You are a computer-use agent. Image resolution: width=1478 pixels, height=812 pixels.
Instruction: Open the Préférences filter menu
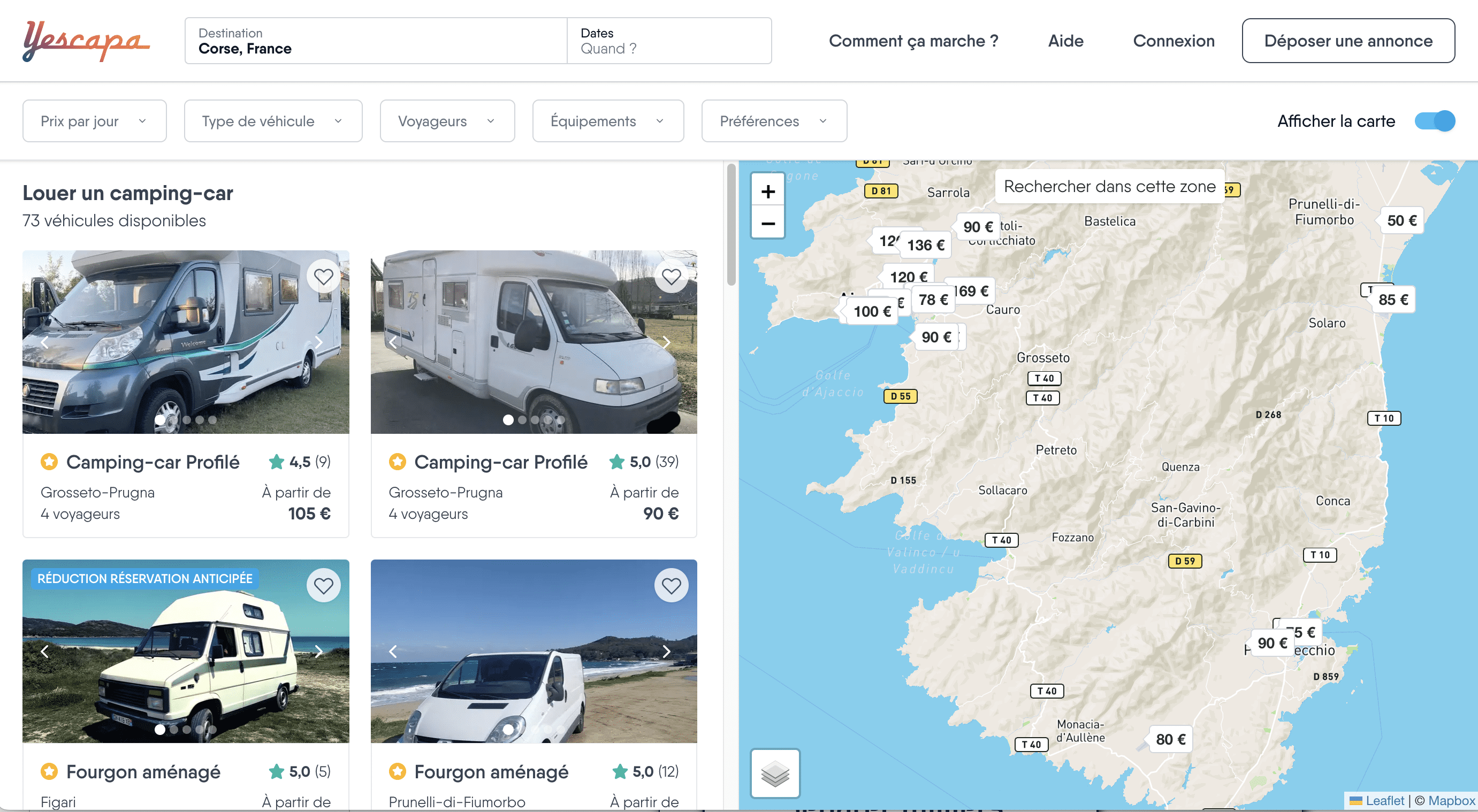[770, 119]
